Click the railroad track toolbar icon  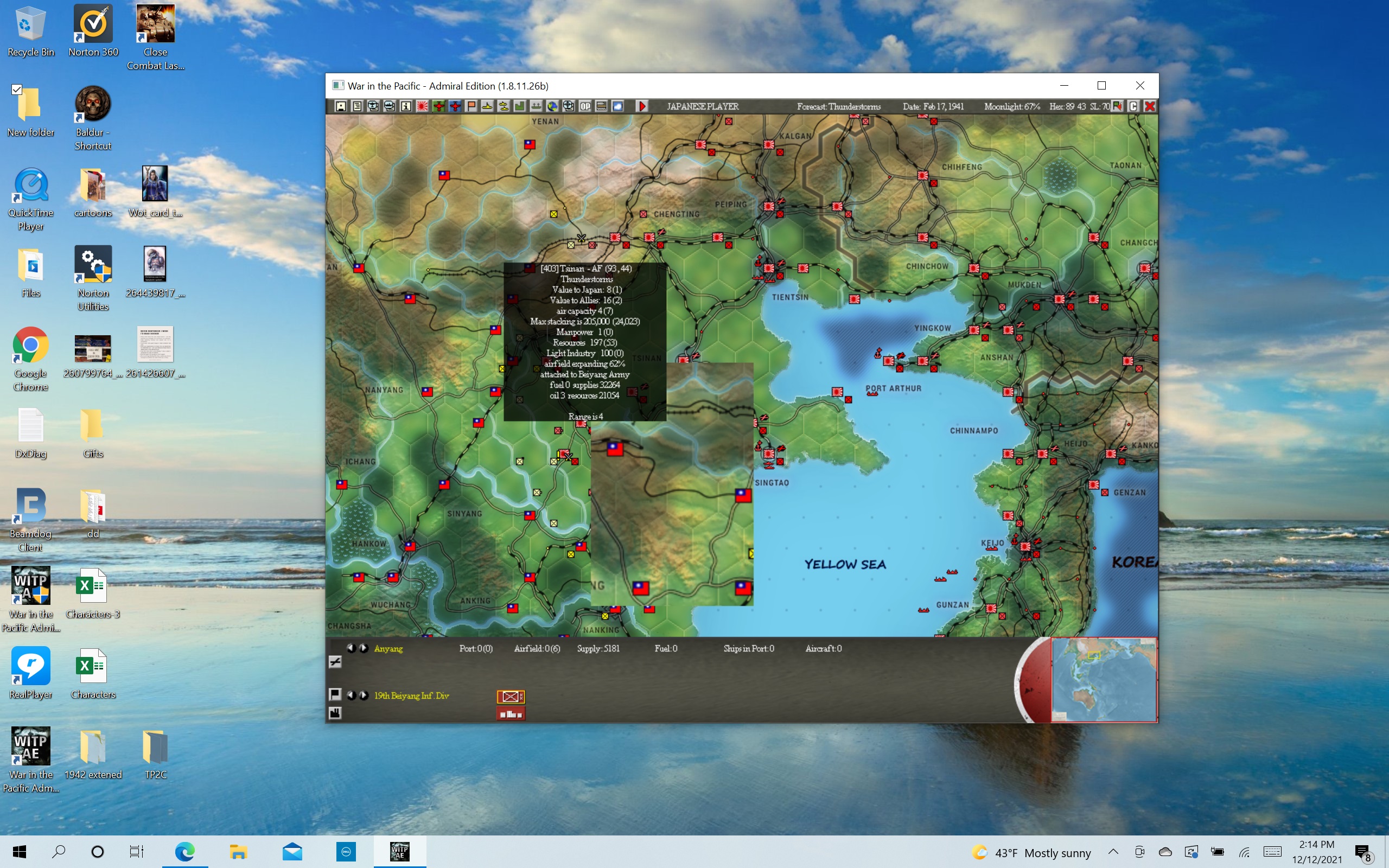pyautogui.click(x=601, y=106)
